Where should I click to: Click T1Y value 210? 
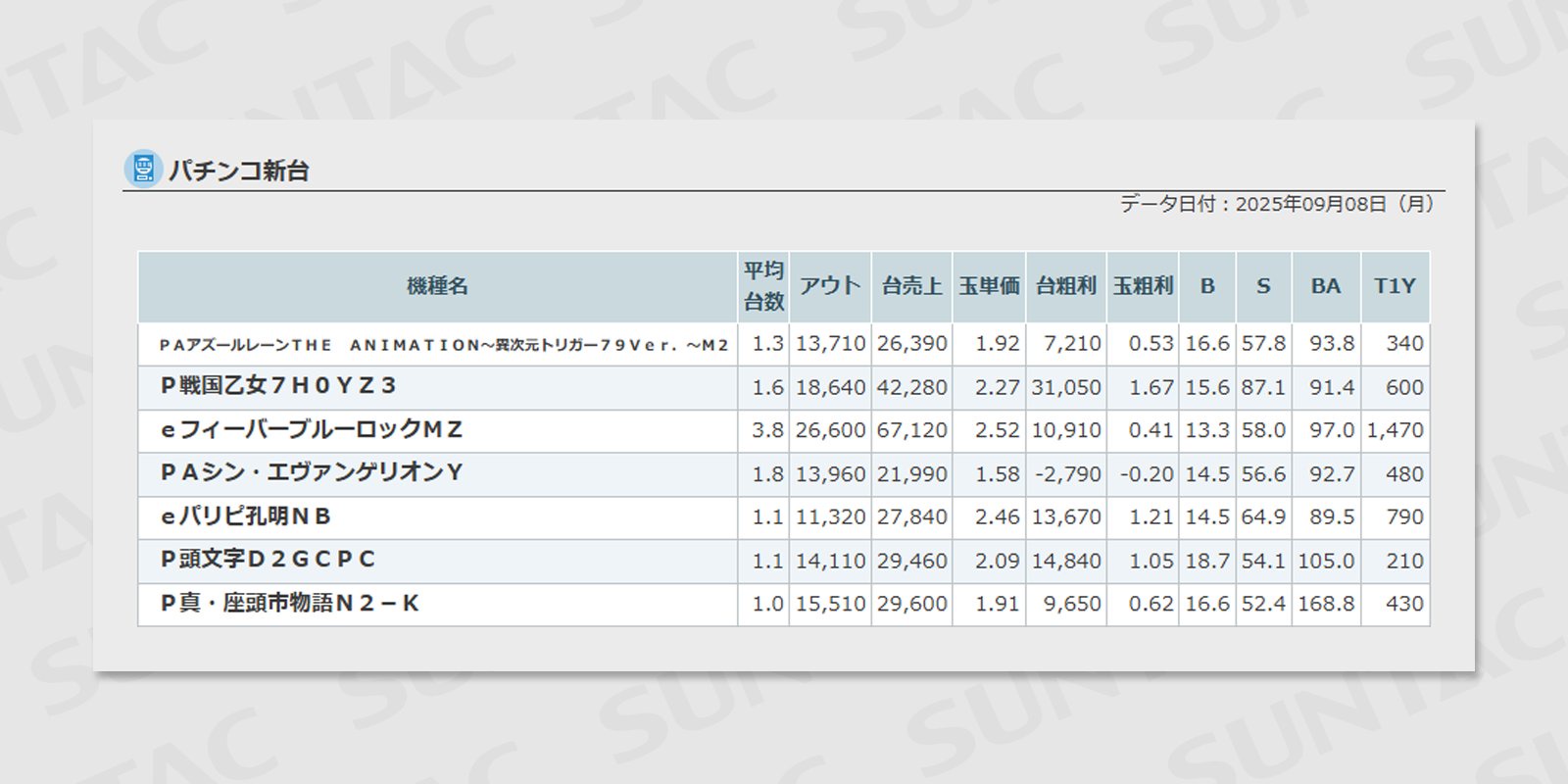[x=1404, y=561]
